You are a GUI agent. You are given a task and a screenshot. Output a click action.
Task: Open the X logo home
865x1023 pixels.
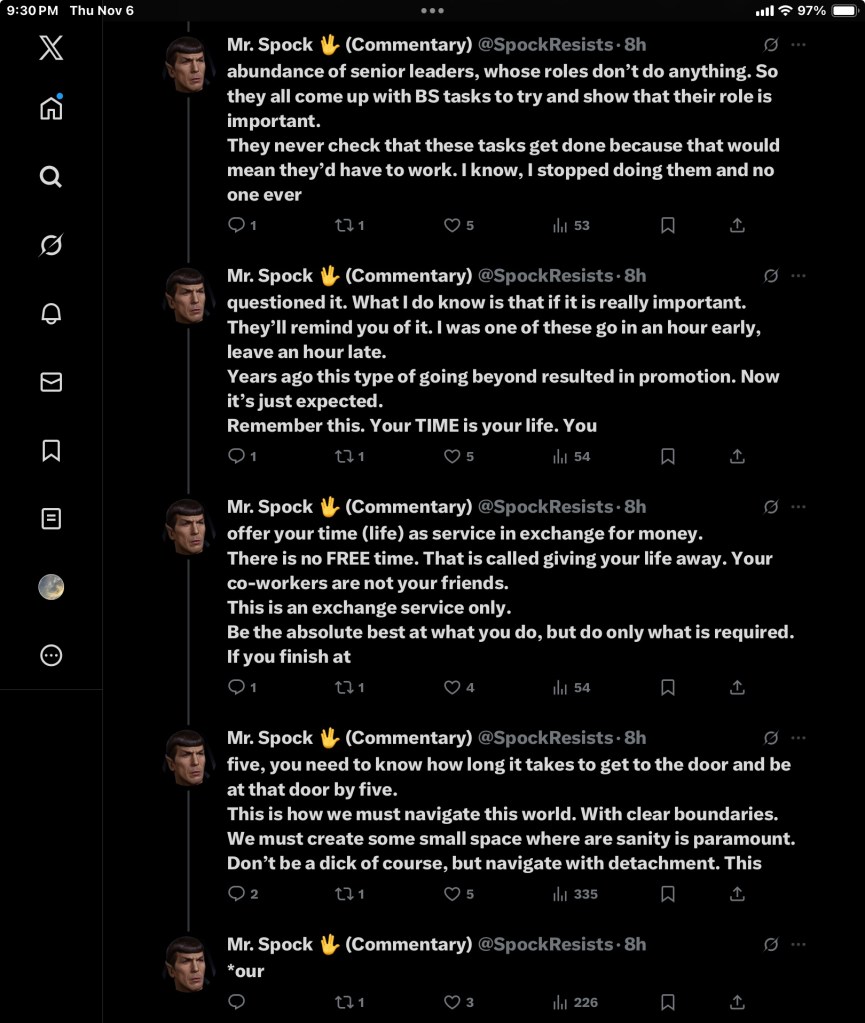51,47
